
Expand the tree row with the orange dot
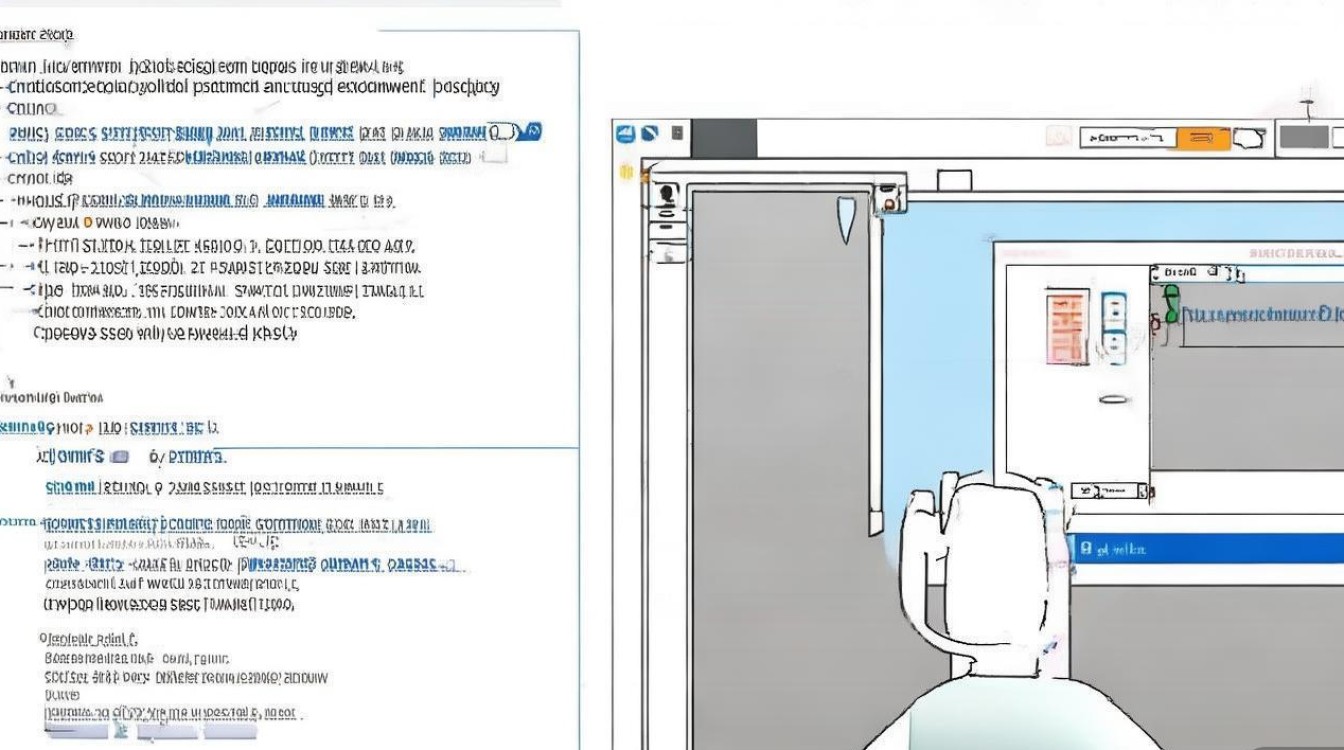(94, 222)
